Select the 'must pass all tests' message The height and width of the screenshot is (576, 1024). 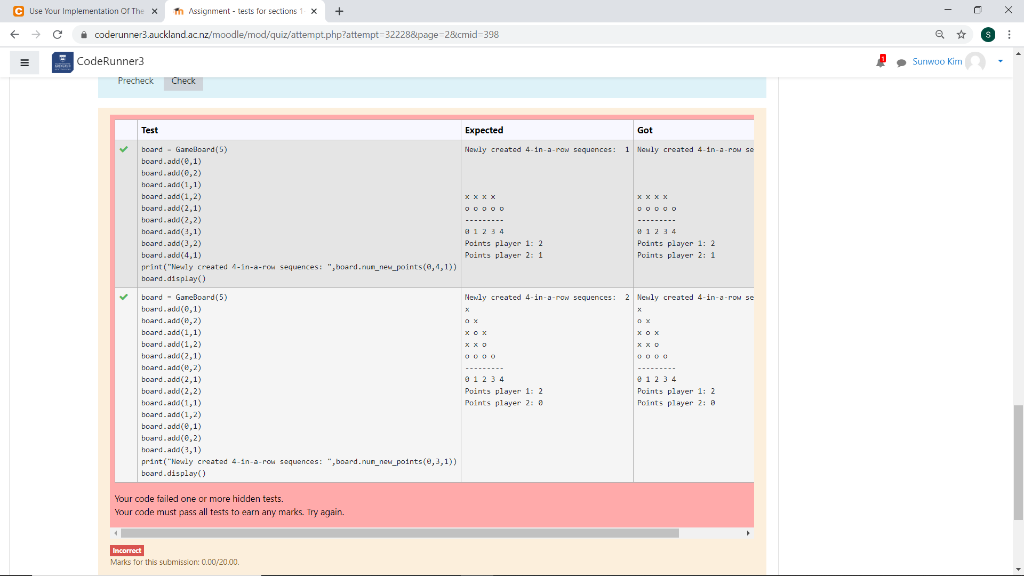[229, 512]
